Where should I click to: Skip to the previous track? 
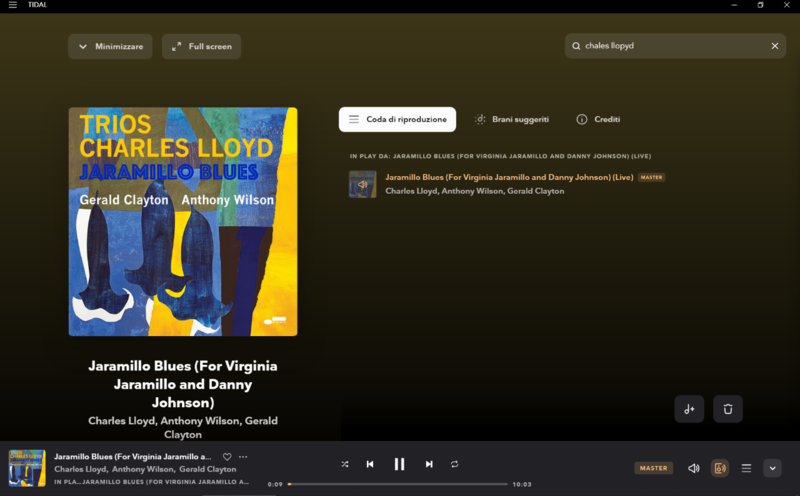pyautogui.click(x=370, y=464)
